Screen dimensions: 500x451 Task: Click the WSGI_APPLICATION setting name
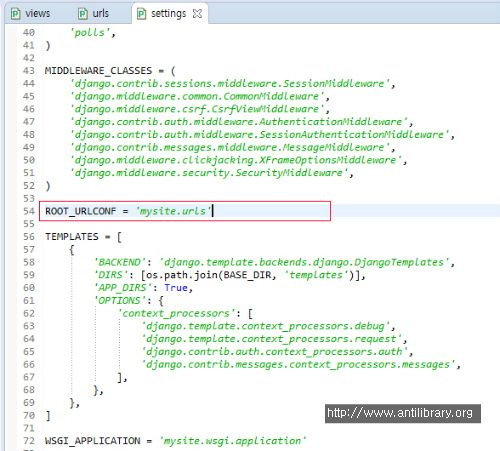(x=93, y=441)
